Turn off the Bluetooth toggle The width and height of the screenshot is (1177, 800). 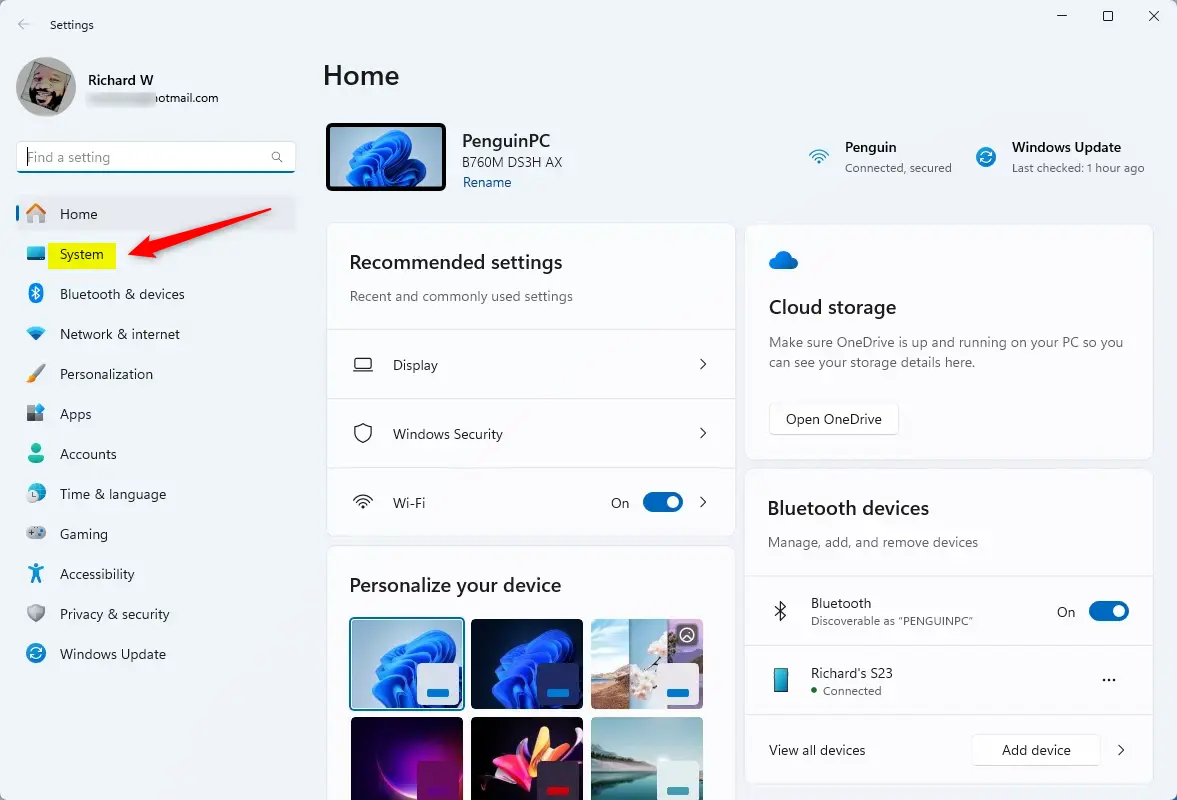click(x=1109, y=612)
